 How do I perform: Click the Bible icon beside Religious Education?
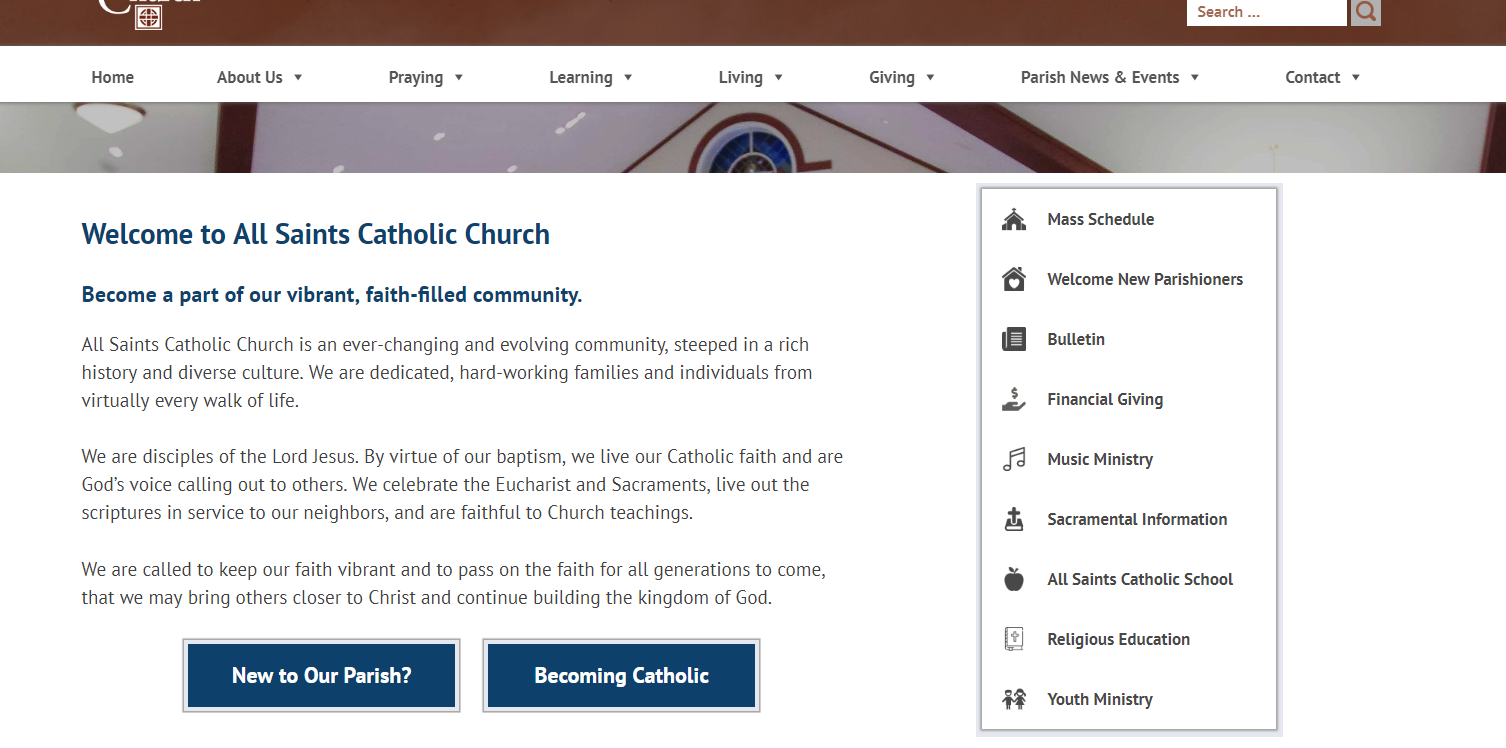1013,640
